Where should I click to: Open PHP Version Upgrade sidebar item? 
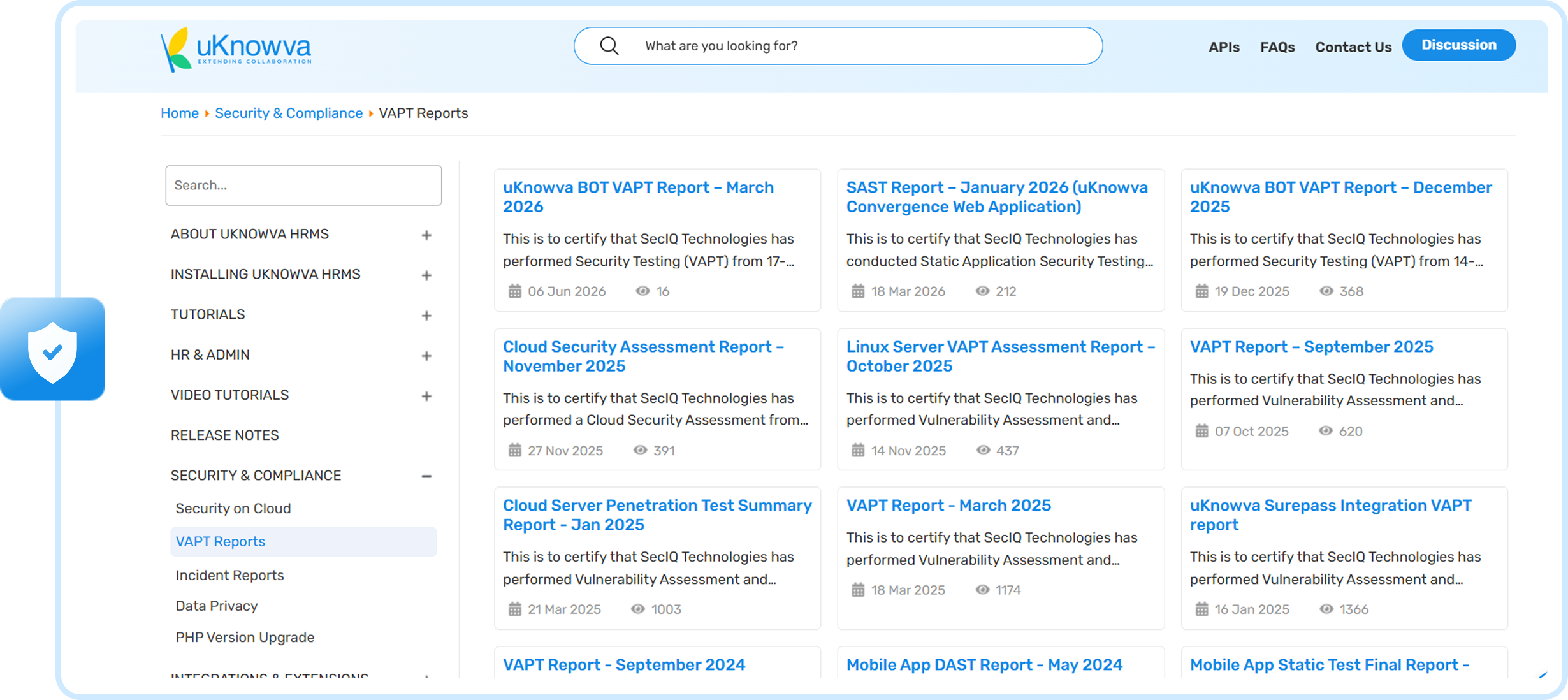[245, 638]
